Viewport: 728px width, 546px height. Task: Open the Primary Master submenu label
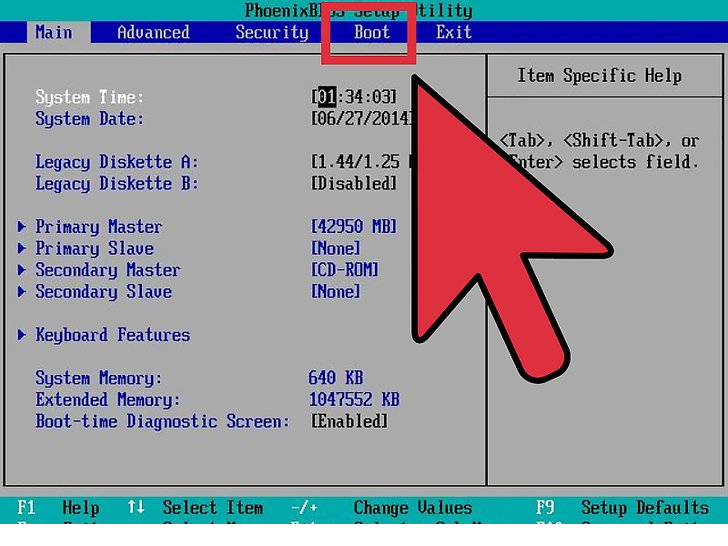[x=99, y=227]
